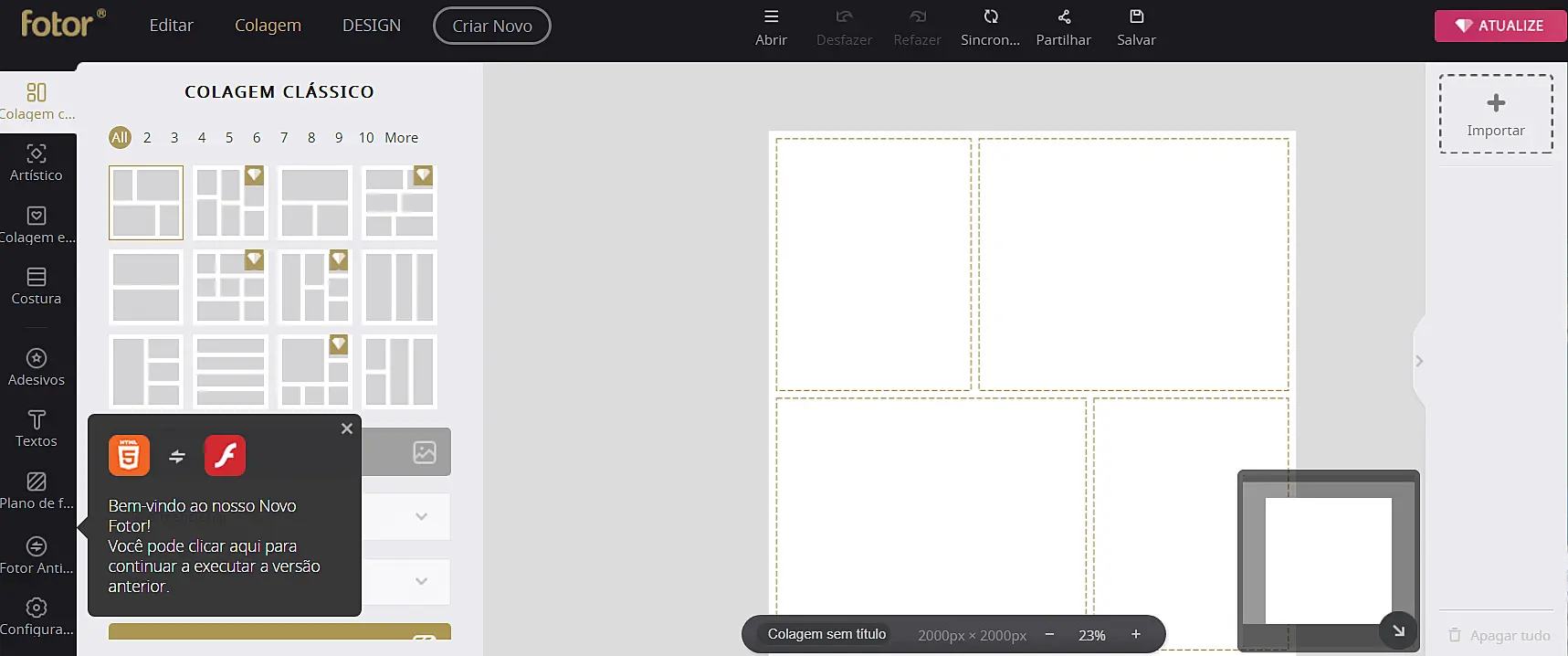Open the Artístico collage section

(x=37, y=163)
